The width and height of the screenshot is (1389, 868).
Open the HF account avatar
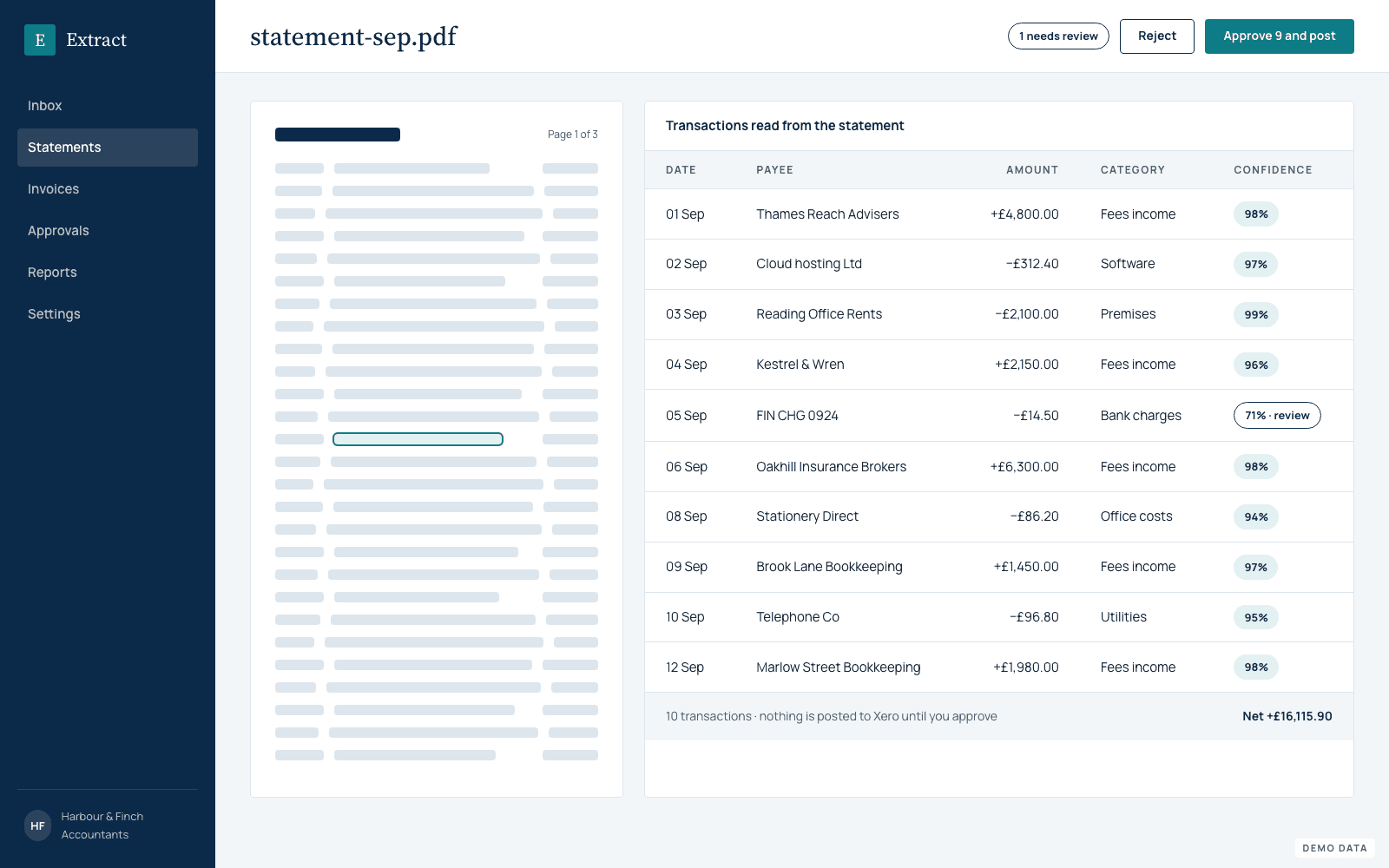[x=37, y=825]
